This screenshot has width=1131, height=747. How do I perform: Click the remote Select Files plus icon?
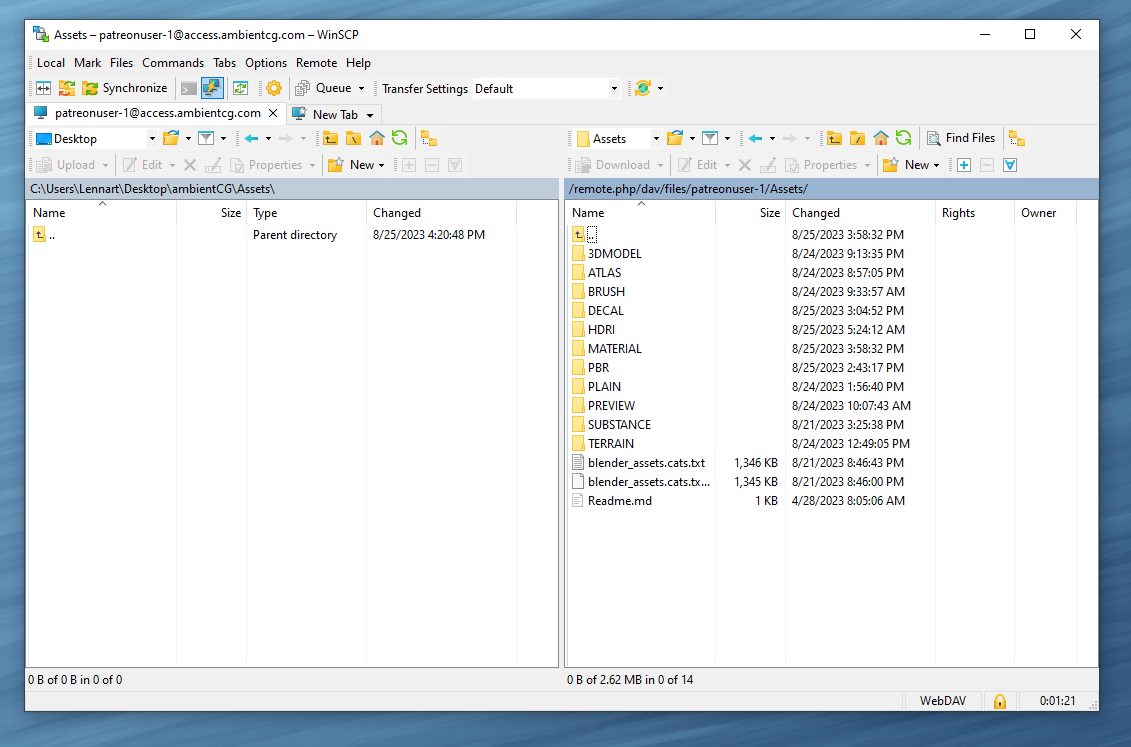(964, 165)
